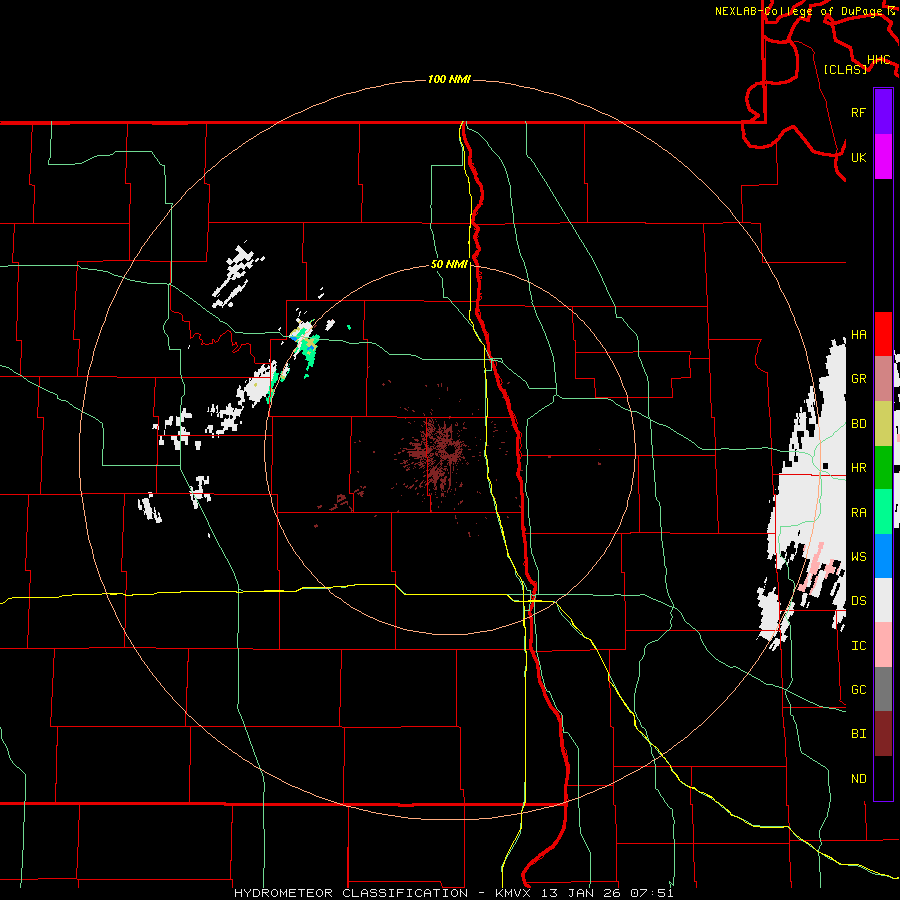Click the BI legend label
This screenshot has width=900, height=900.
pos(859,734)
